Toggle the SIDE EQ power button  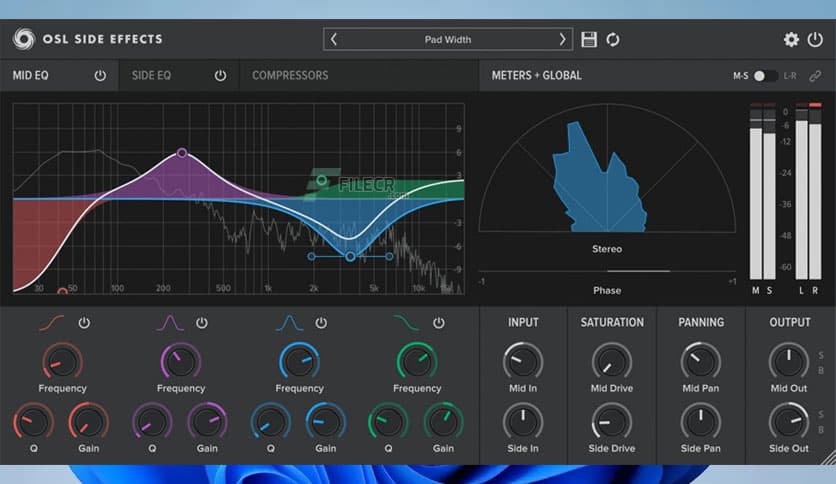(x=220, y=76)
